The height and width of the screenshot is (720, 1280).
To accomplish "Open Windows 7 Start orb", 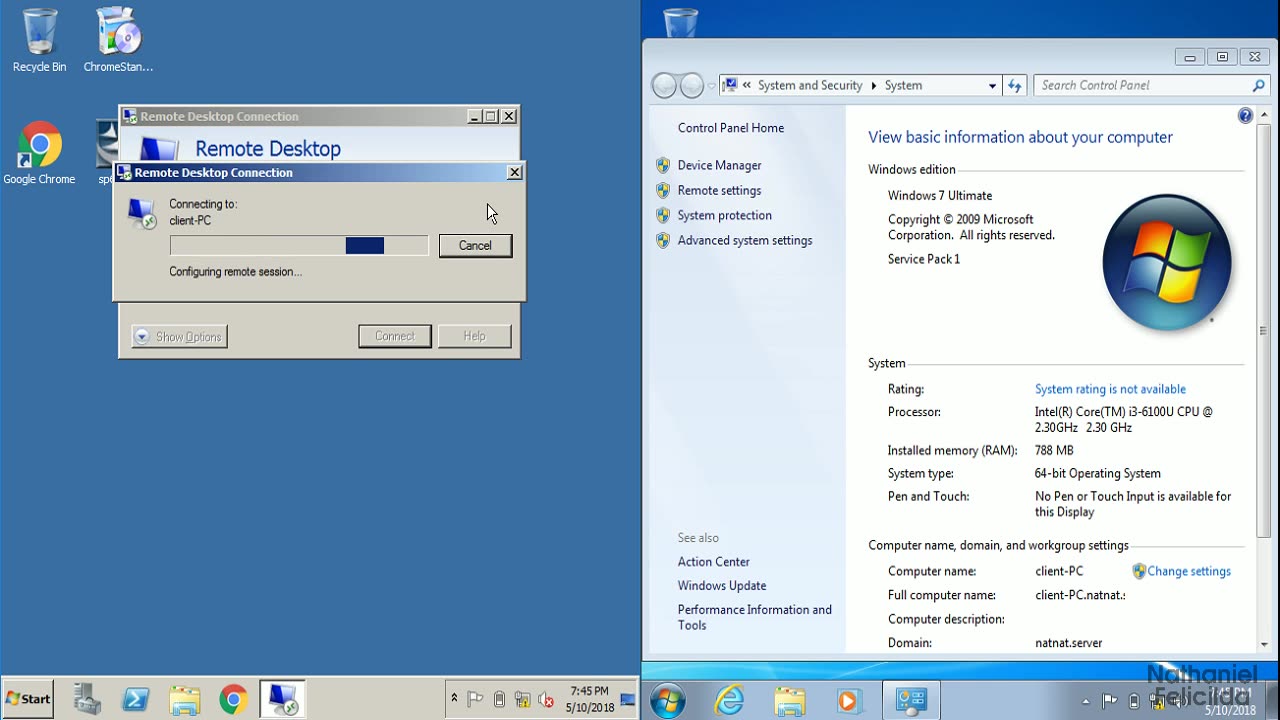I will pyautogui.click(x=667, y=701).
